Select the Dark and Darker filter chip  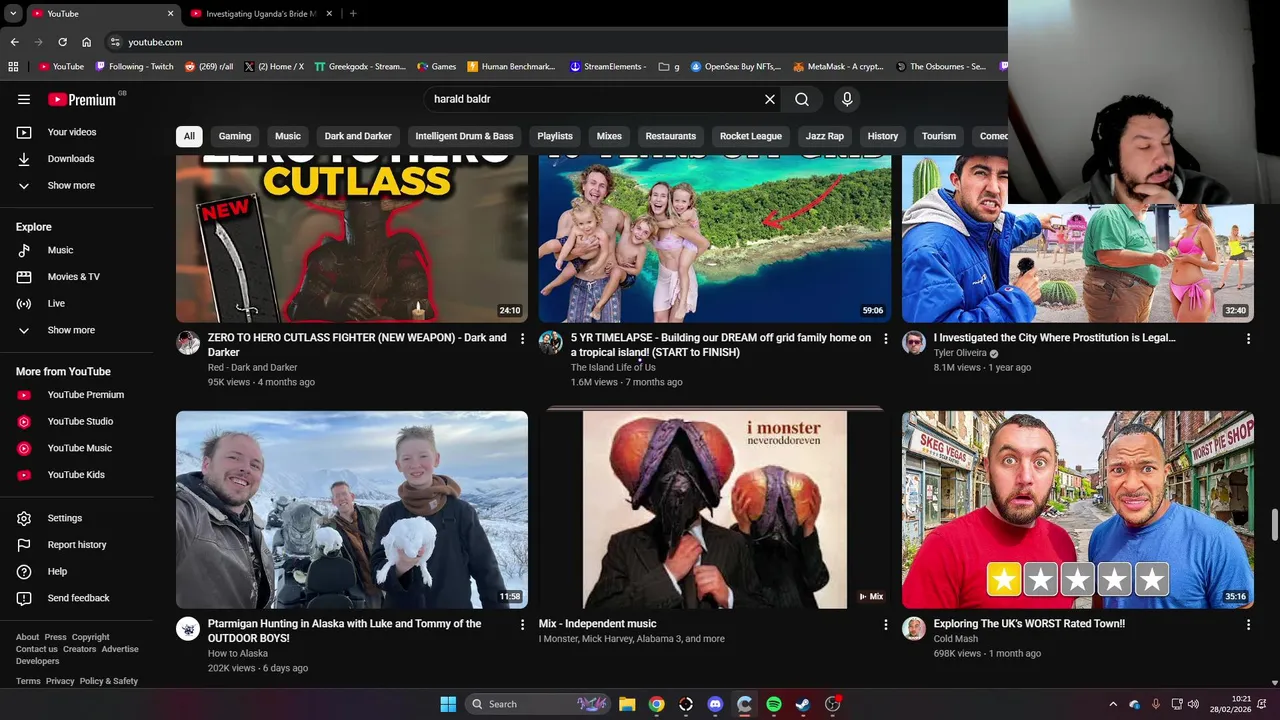(358, 136)
